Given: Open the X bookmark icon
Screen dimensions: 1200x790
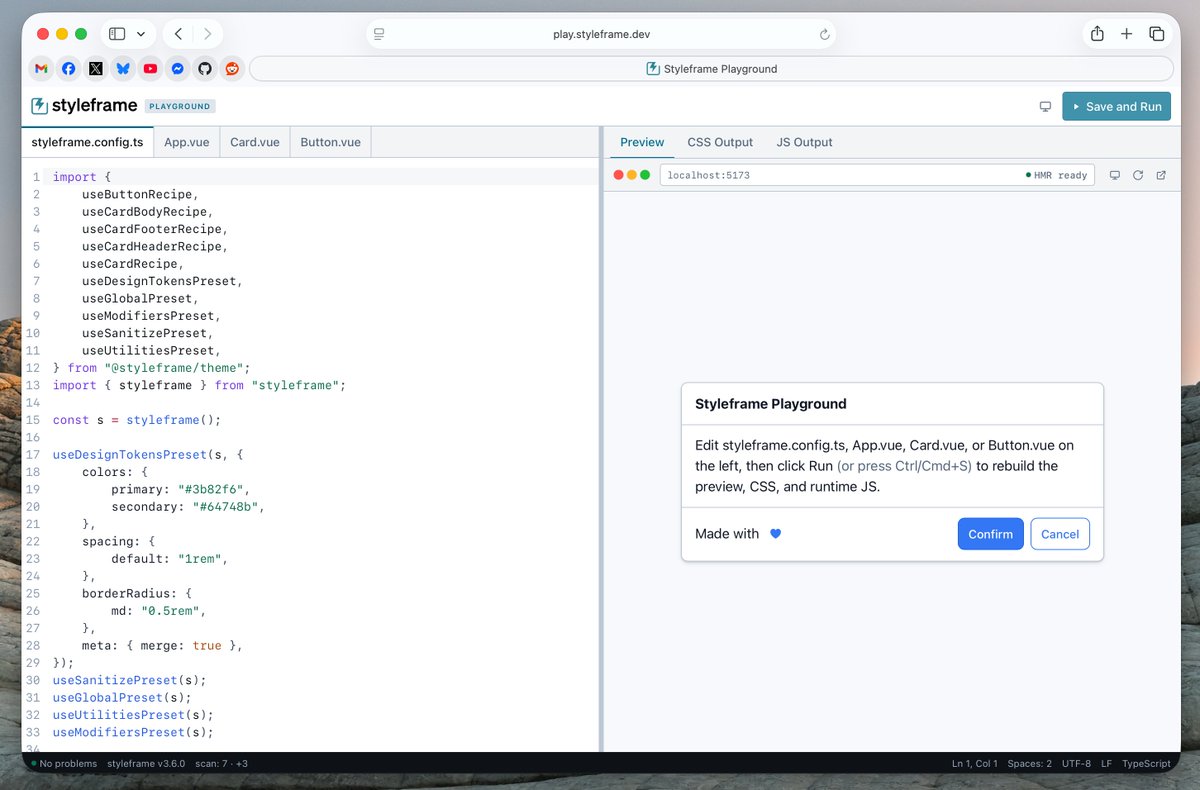Looking at the screenshot, I should click(x=96, y=69).
